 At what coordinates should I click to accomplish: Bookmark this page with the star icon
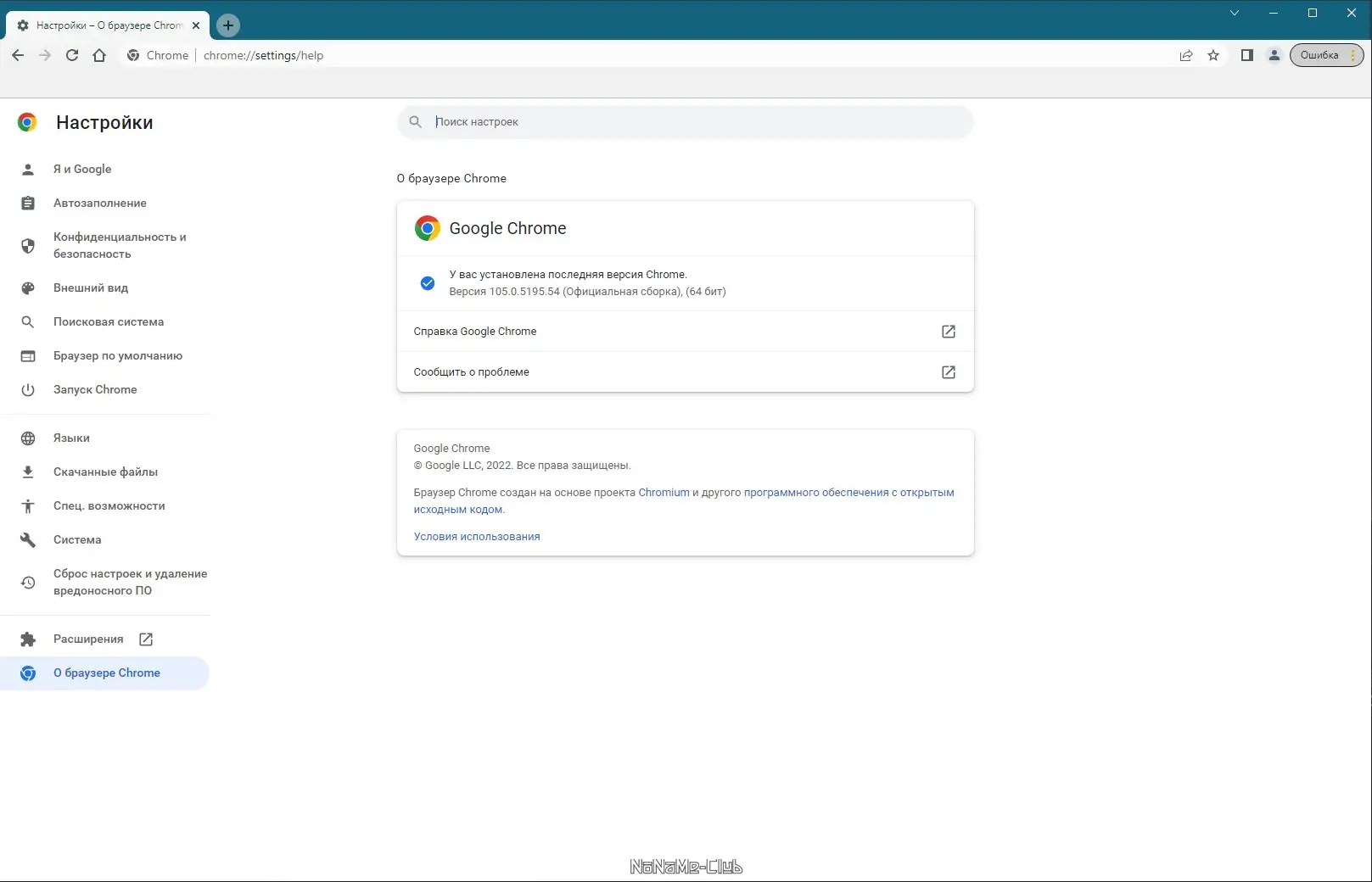[1213, 55]
